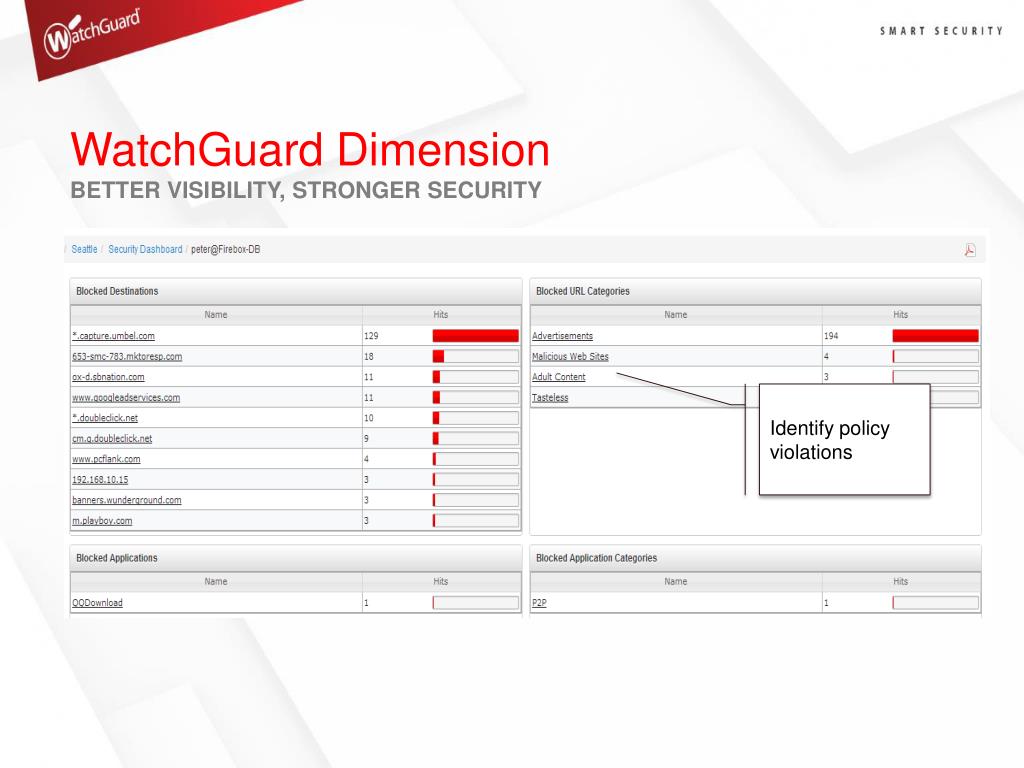This screenshot has height=768, width=1024.
Task: Sort Blocked Application Categories by Hits
Action: coord(901,581)
